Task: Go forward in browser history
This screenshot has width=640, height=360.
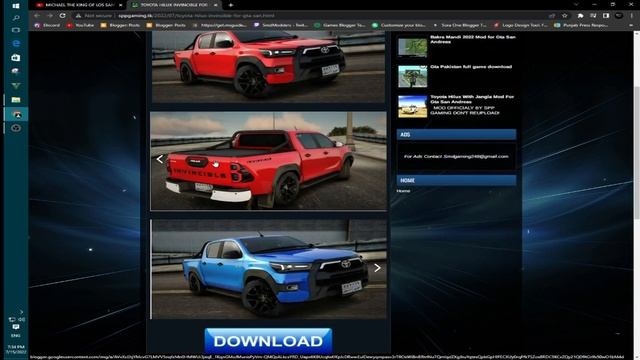Action: pos(50,16)
